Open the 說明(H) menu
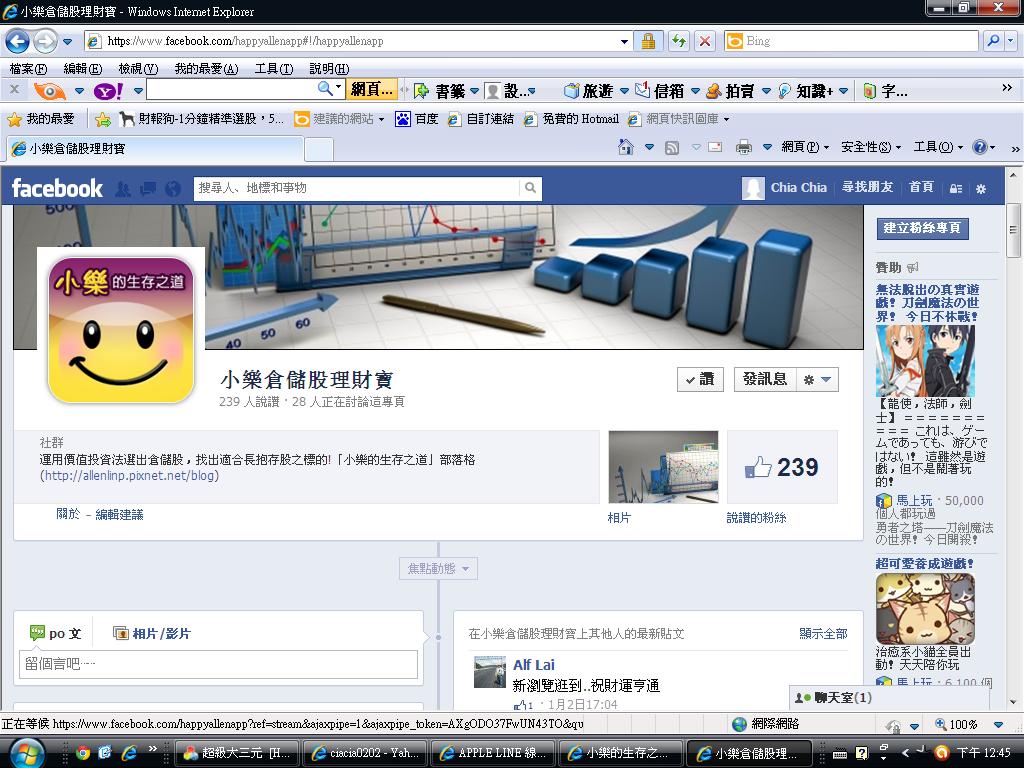 tap(329, 69)
